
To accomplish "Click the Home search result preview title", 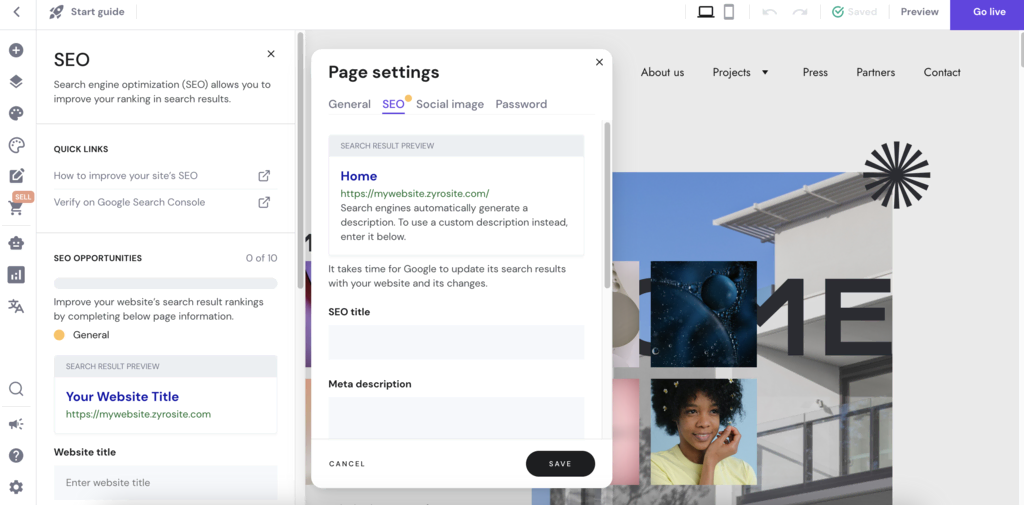I will tap(359, 176).
